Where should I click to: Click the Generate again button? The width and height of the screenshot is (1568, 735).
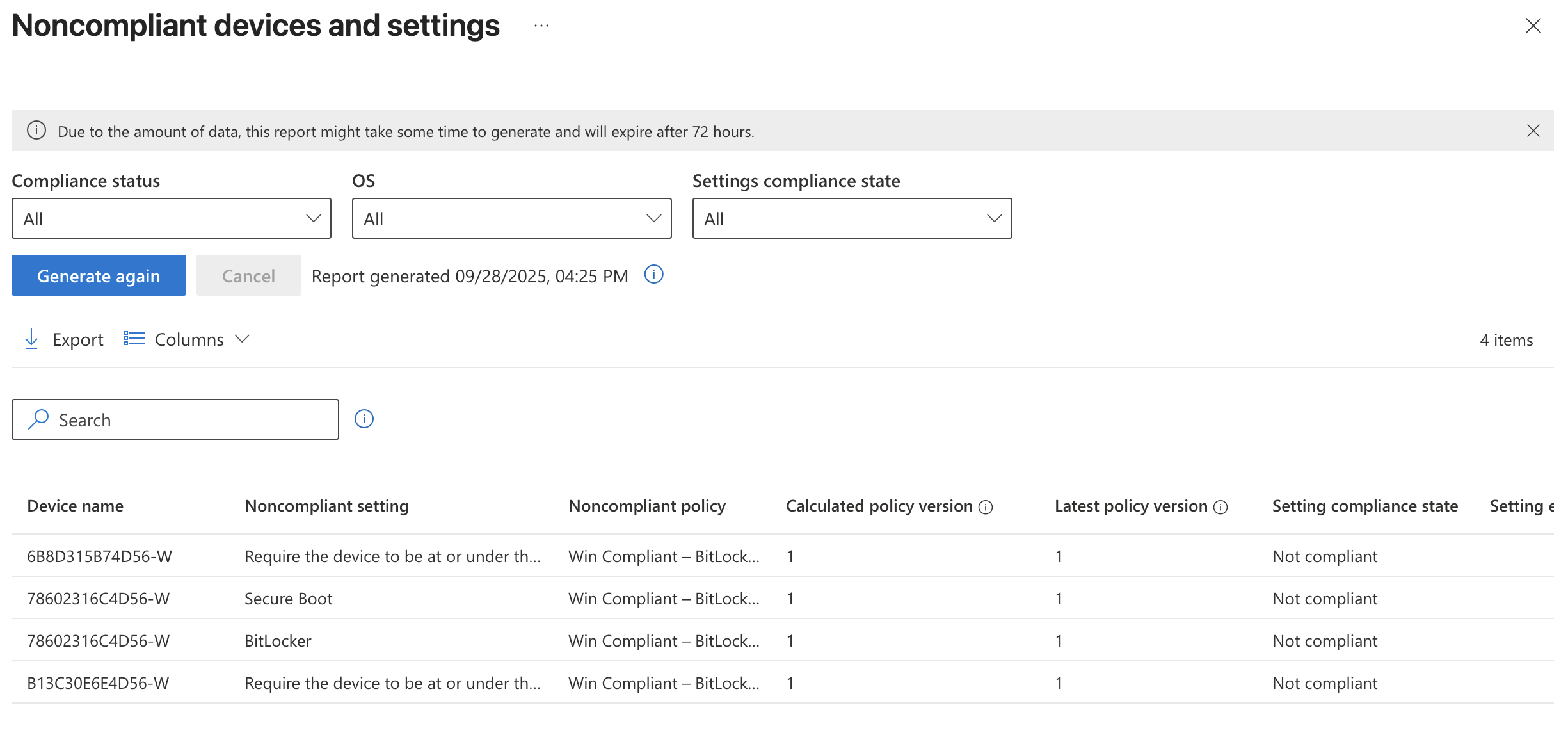pyautogui.click(x=98, y=275)
